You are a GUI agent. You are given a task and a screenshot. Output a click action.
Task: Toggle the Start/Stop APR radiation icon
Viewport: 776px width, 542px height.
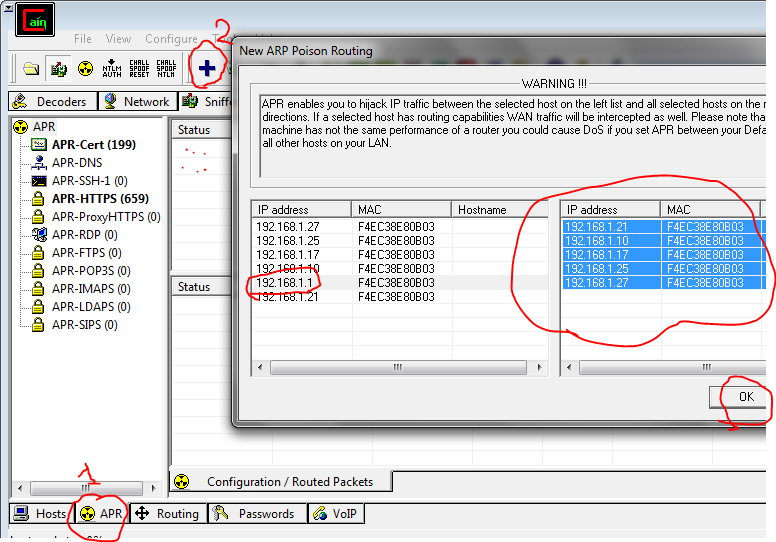click(x=86, y=68)
